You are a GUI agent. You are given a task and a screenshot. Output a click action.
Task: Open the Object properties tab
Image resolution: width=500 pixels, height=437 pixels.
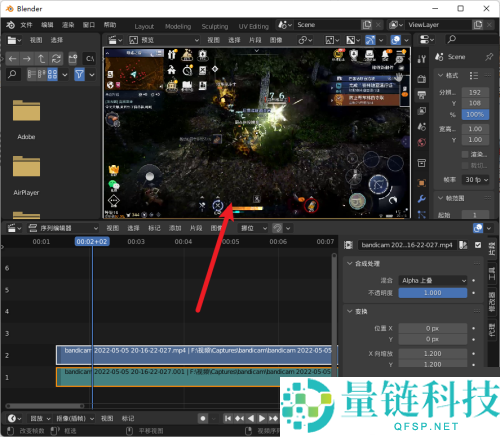click(422, 183)
